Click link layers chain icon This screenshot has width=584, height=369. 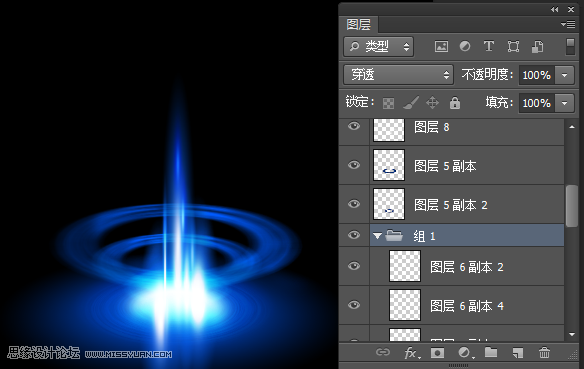(383, 352)
